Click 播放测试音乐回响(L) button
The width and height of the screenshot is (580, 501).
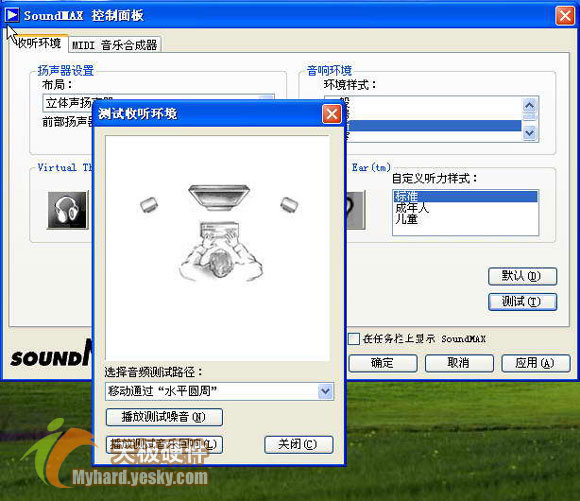click(164, 445)
